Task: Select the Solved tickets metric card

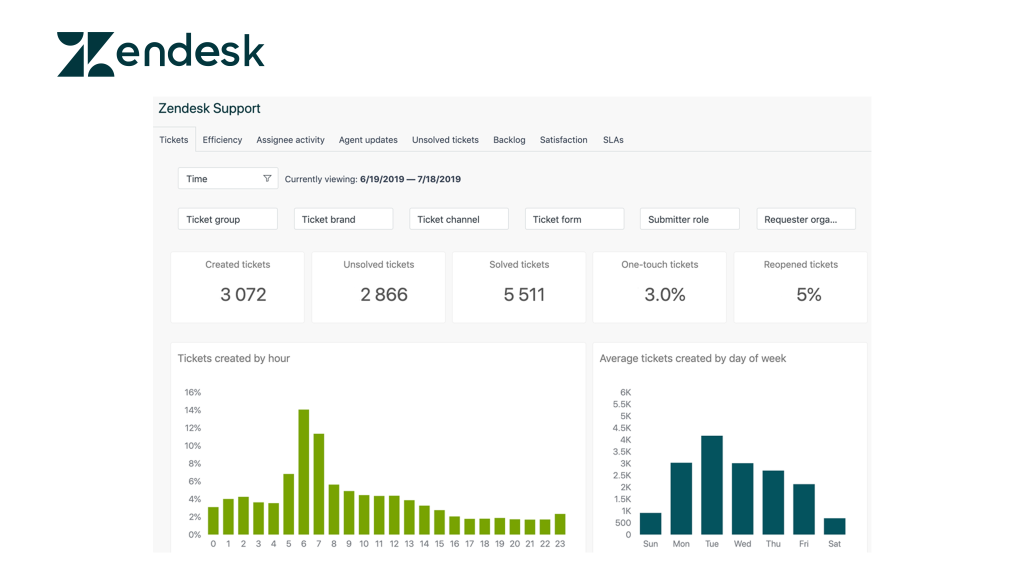Action: point(519,287)
